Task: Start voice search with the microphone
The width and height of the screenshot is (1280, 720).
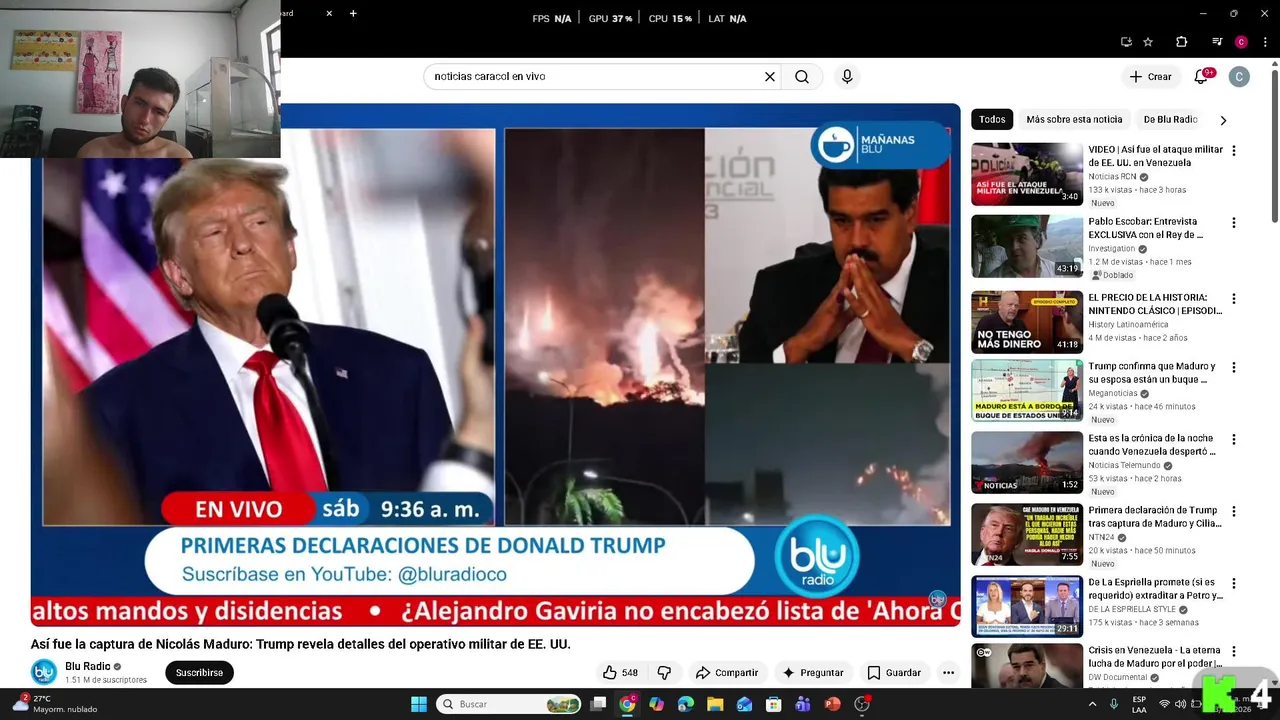Action: point(847,76)
